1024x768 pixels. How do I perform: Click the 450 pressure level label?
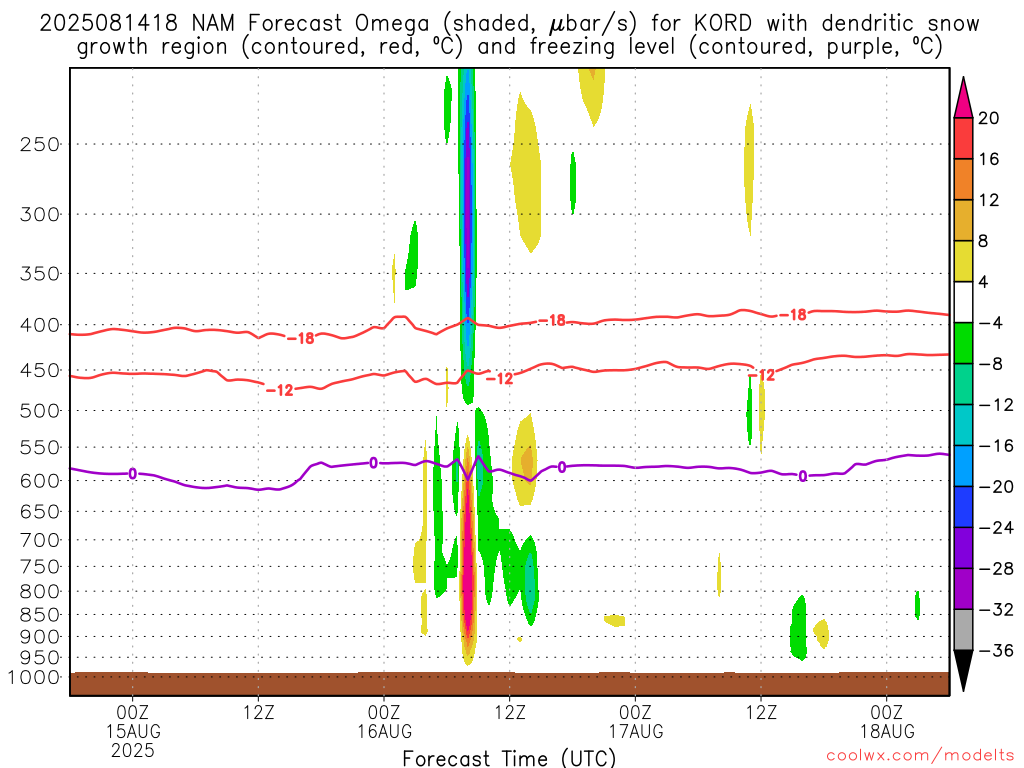tap(40, 370)
